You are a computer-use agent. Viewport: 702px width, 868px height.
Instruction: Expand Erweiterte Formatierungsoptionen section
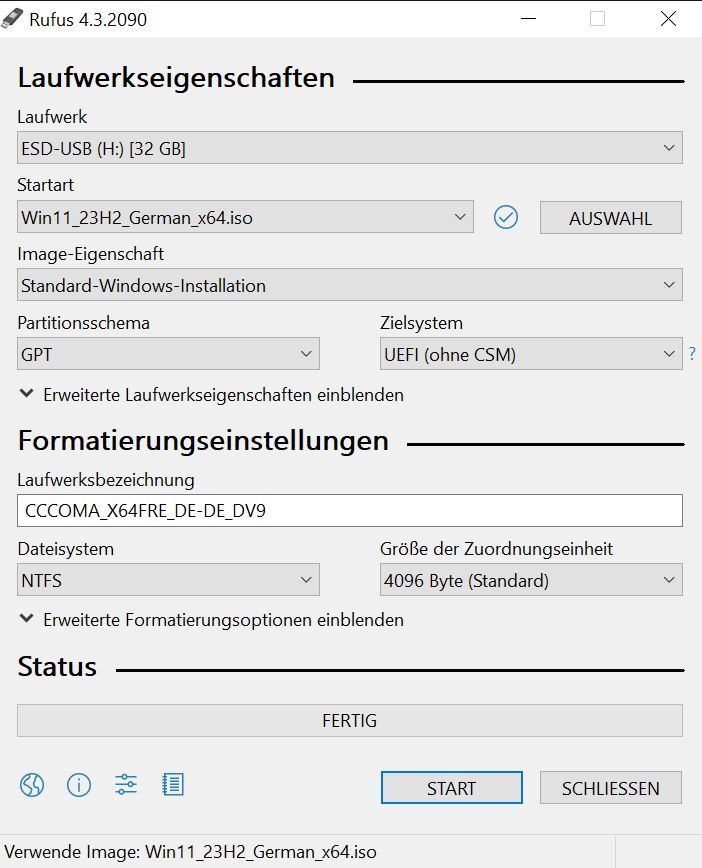click(211, 619)
